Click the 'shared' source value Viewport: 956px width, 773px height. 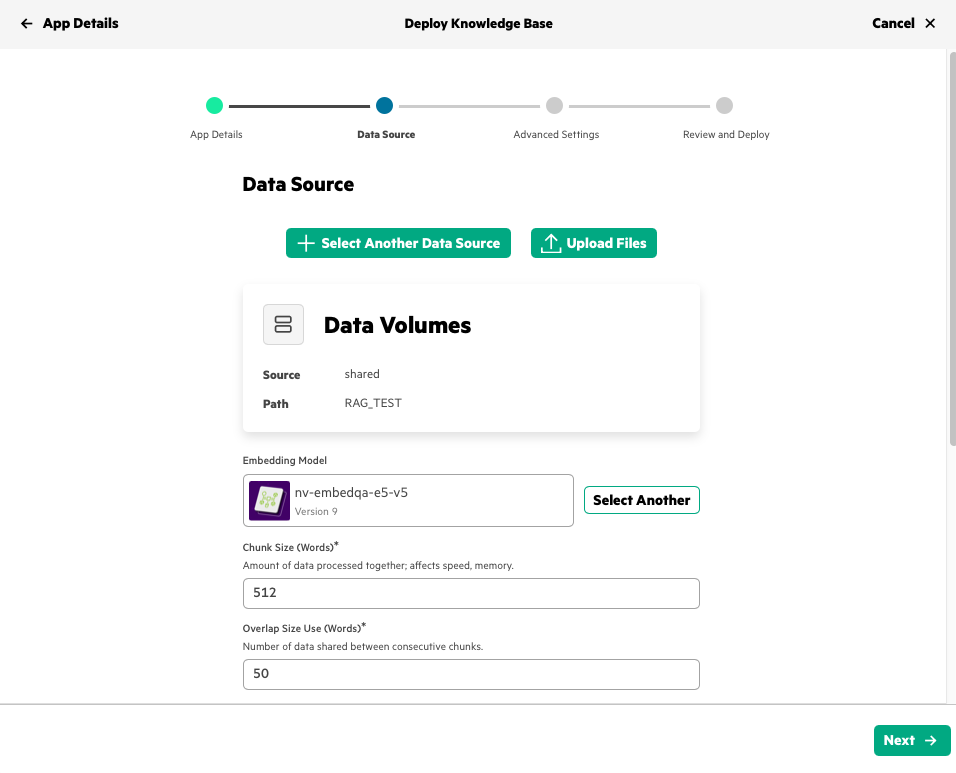click(x=362, y=374)
